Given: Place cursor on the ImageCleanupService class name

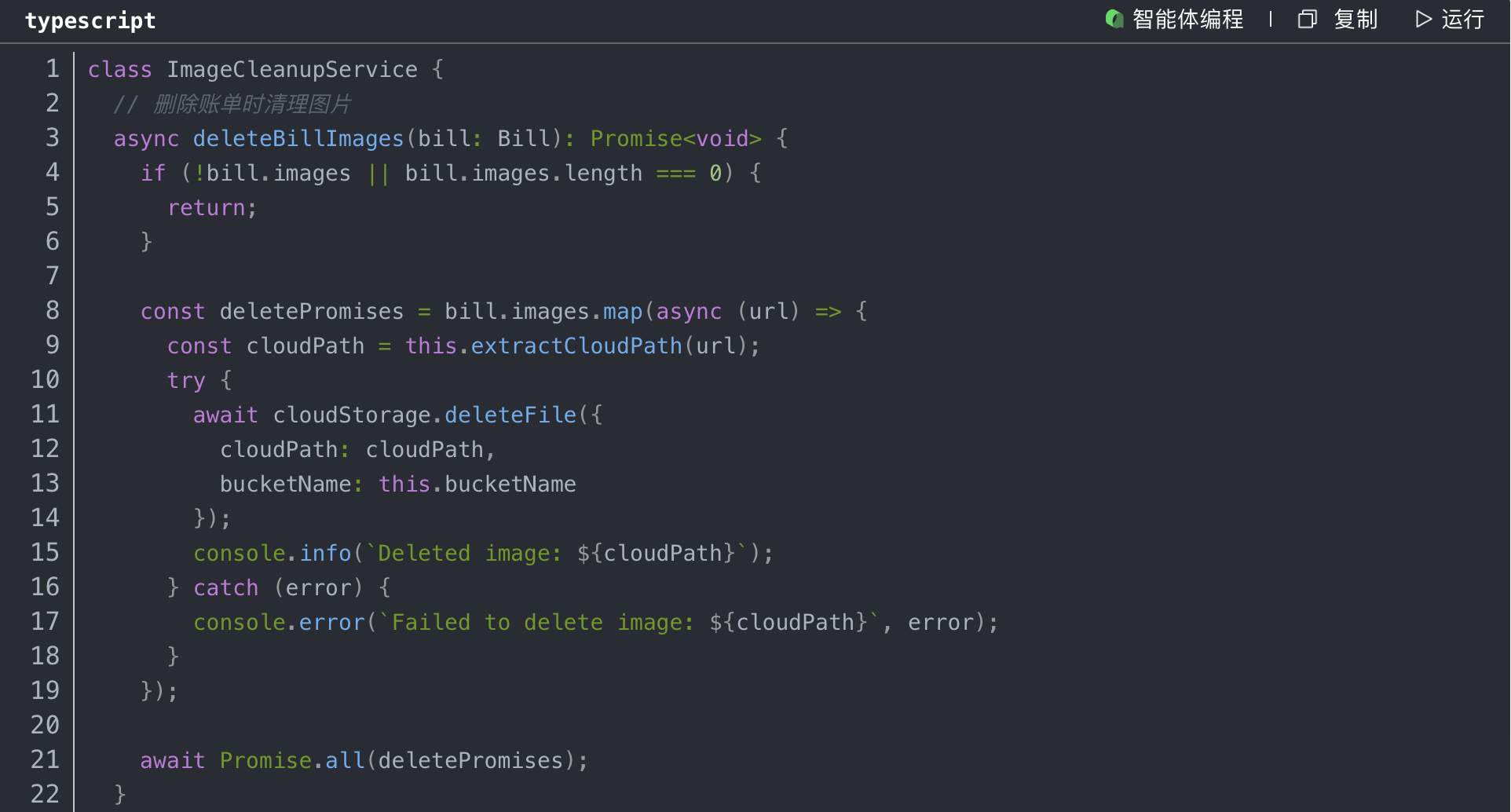Looking at the screenshot, I should pos(291,70).
